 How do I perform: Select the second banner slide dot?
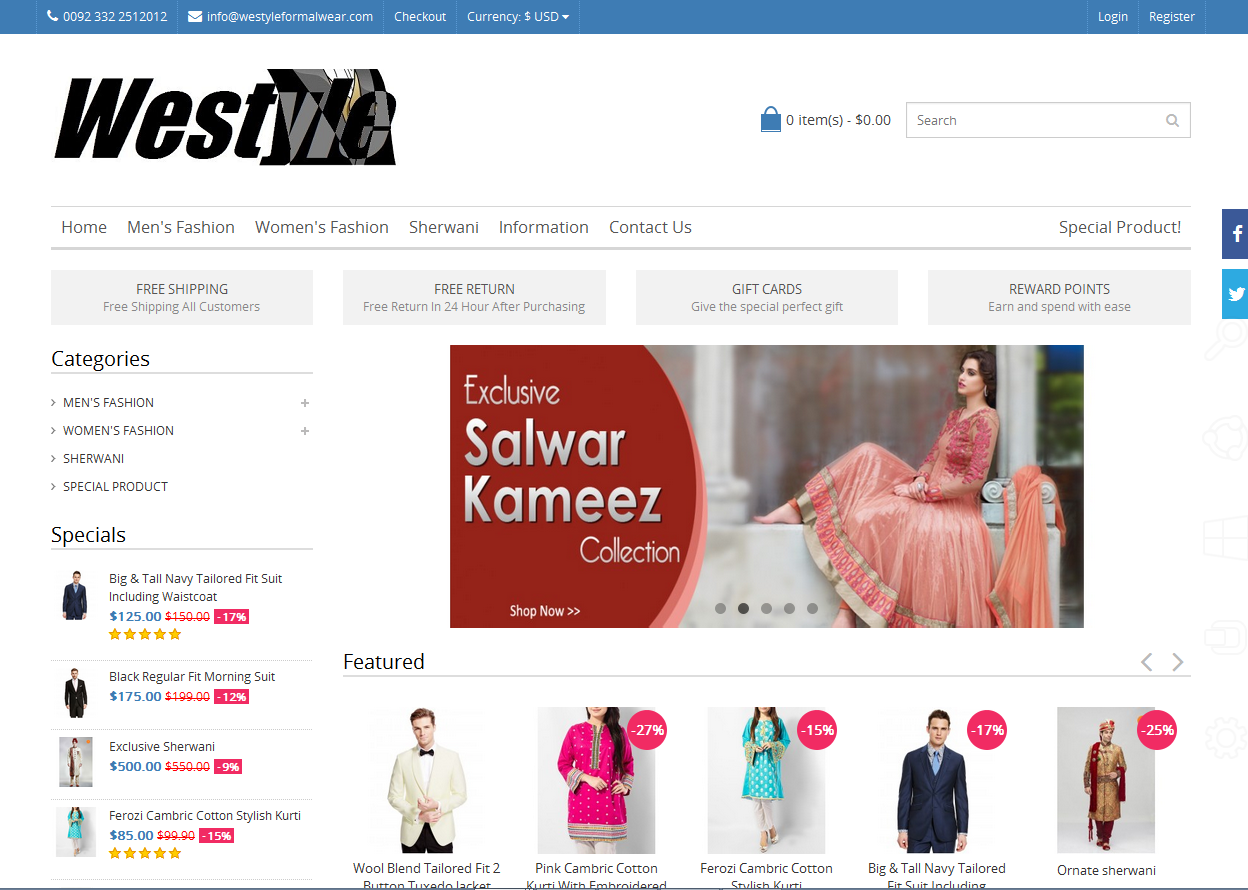pos(743,608)
